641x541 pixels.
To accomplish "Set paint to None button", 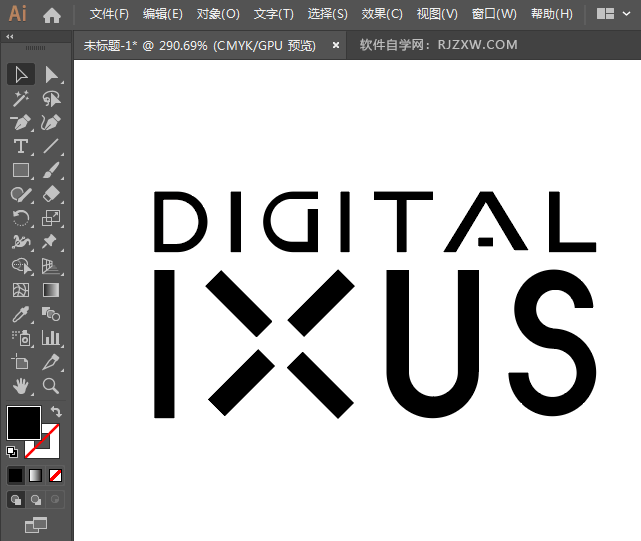I will [55, 475].
